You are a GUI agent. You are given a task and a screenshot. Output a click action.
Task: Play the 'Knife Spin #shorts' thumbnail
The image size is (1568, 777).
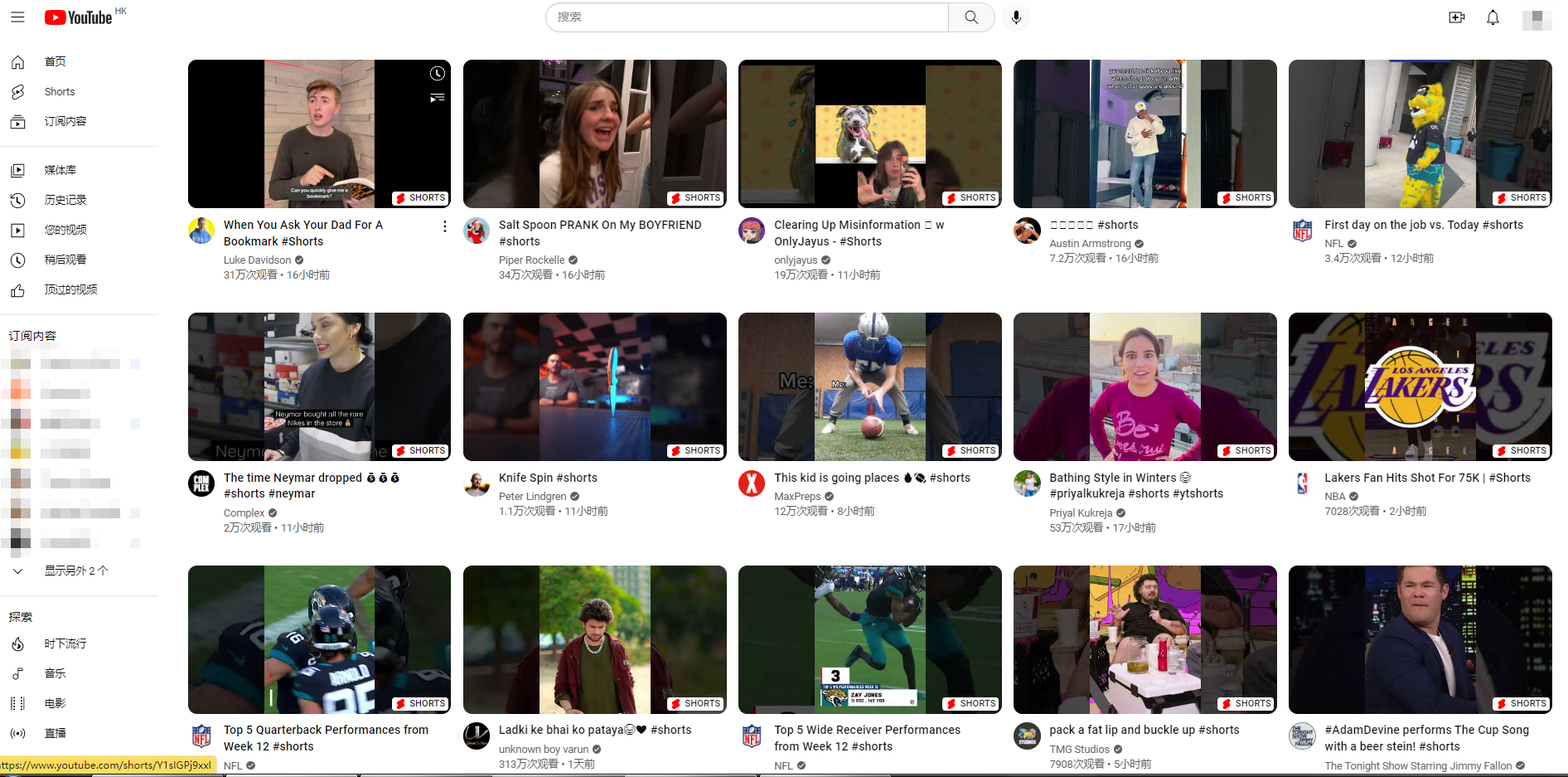(x=593, y=386)
